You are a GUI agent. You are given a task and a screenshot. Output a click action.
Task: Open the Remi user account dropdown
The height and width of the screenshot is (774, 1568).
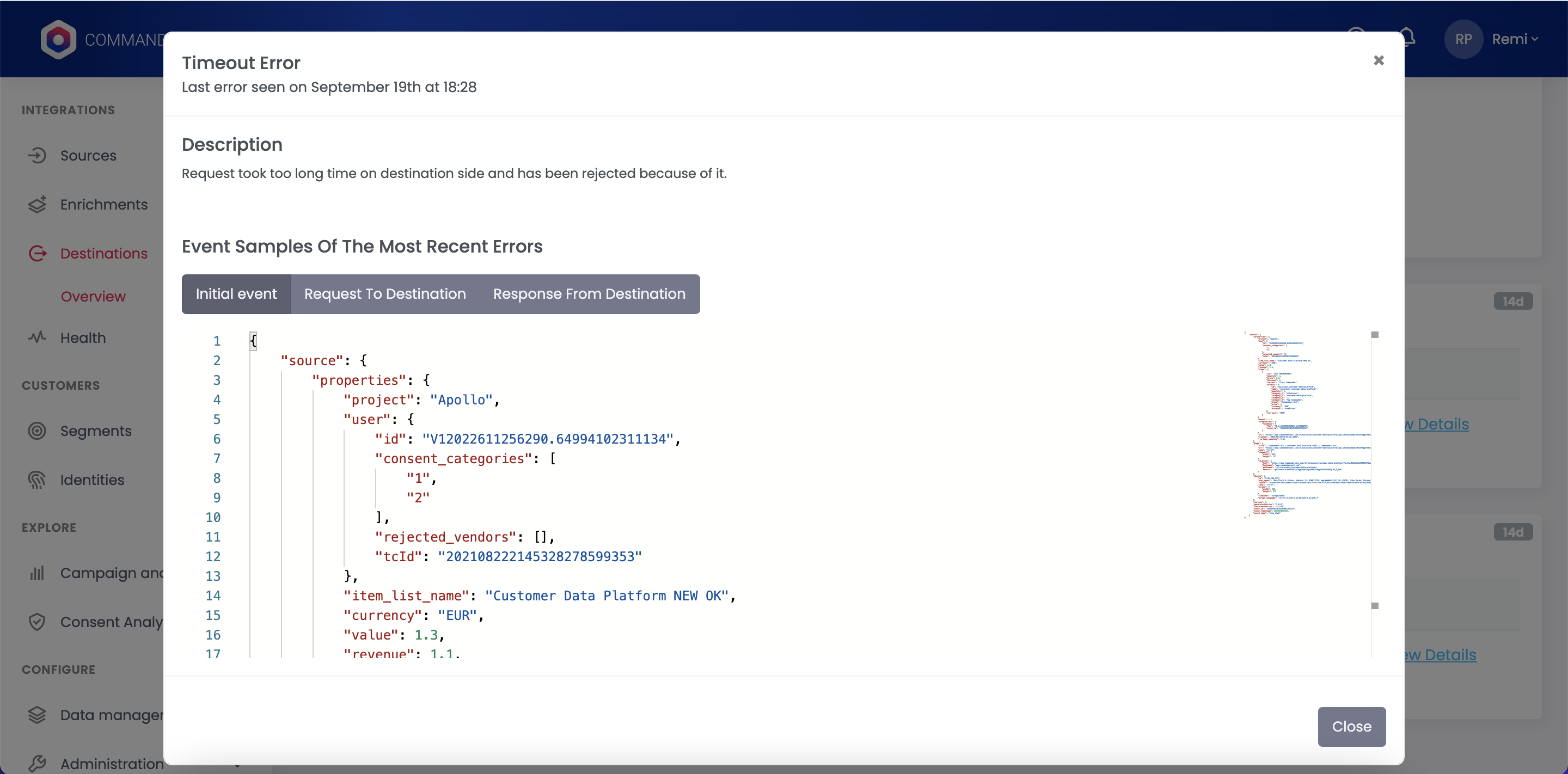(1513, 39)
